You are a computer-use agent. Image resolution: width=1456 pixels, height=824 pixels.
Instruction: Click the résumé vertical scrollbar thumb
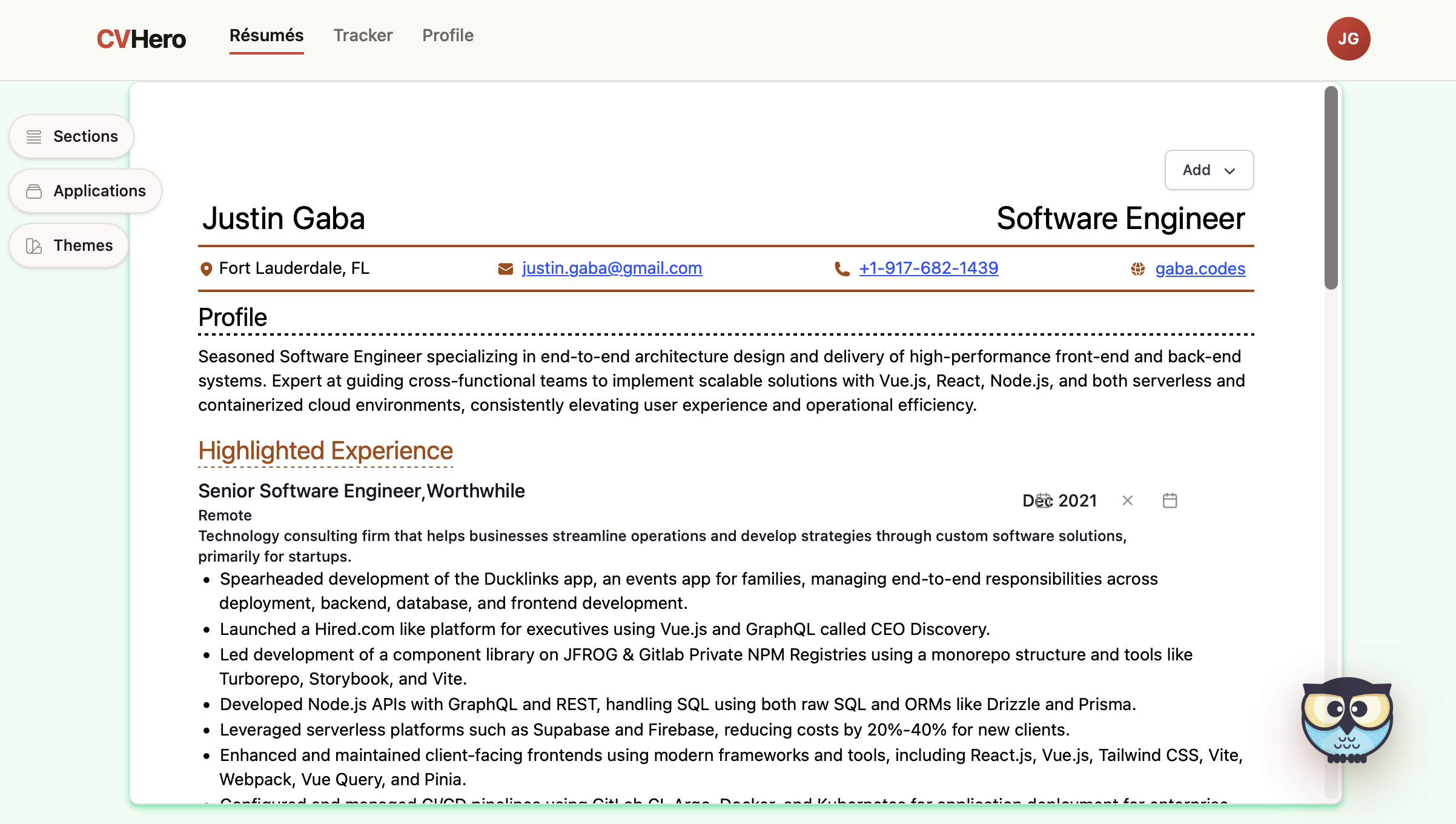pos(1331,188)
